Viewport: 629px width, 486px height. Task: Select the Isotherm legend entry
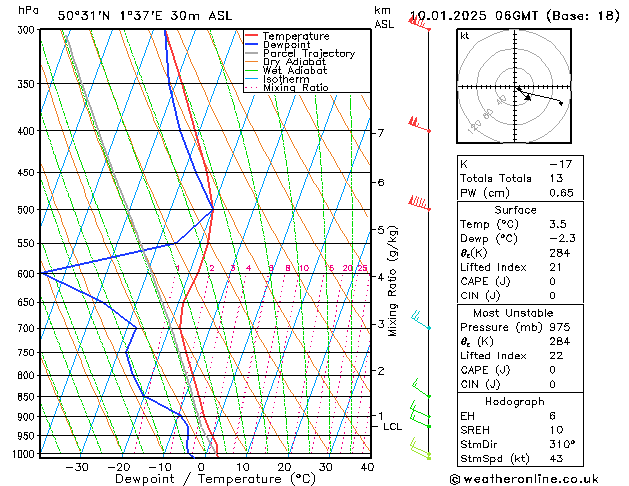[277, 79]
